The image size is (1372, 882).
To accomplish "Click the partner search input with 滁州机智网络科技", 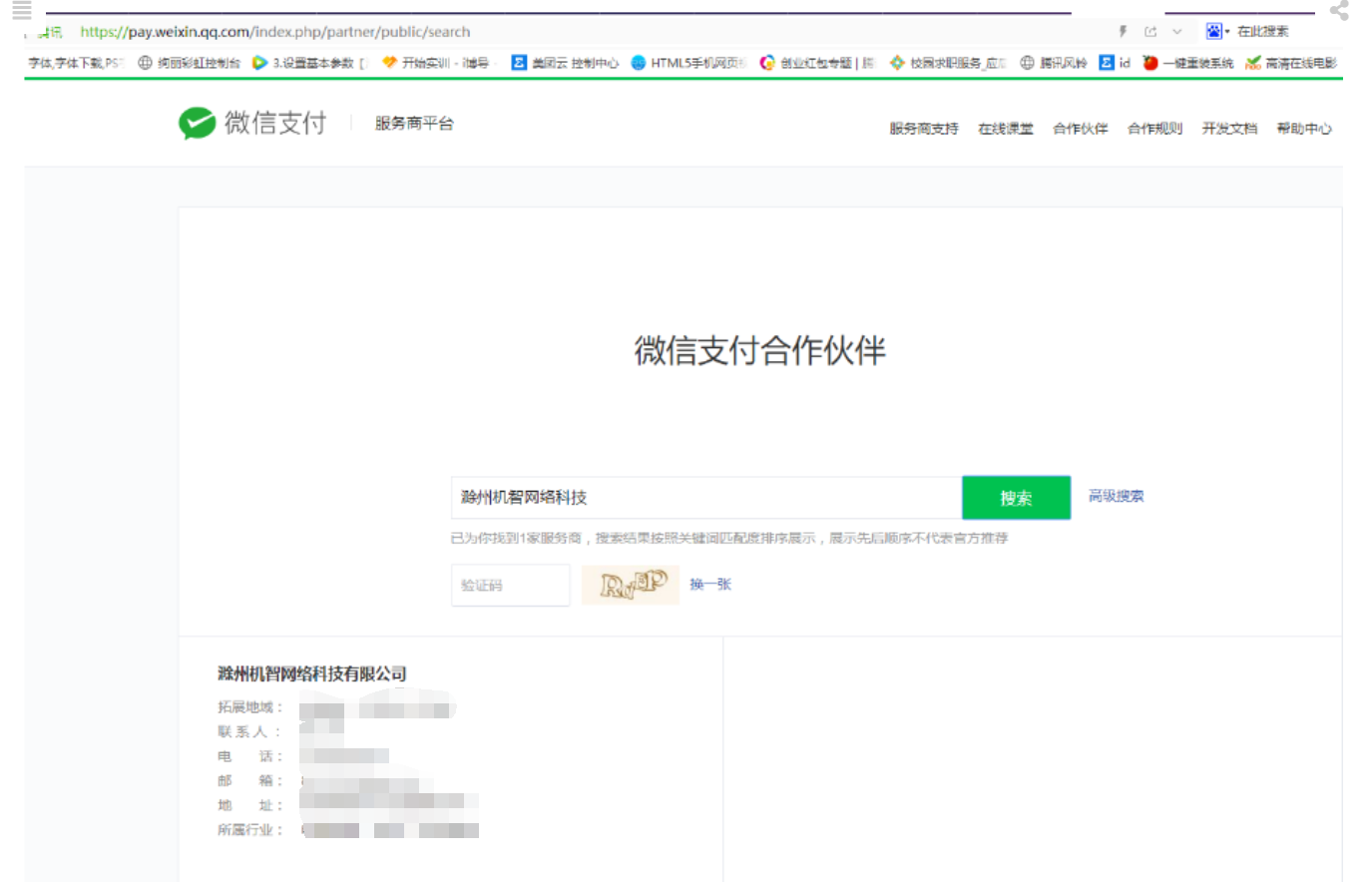I will [706, 497].
